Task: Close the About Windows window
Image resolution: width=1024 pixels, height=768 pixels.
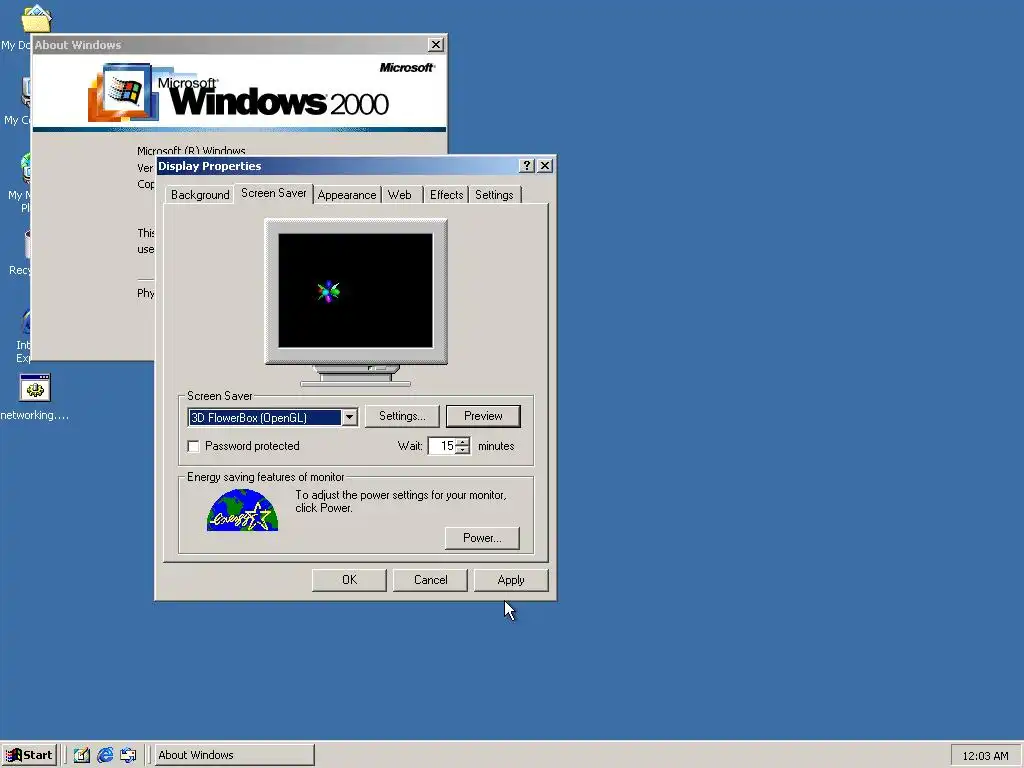Action: [x=436, y=44]
